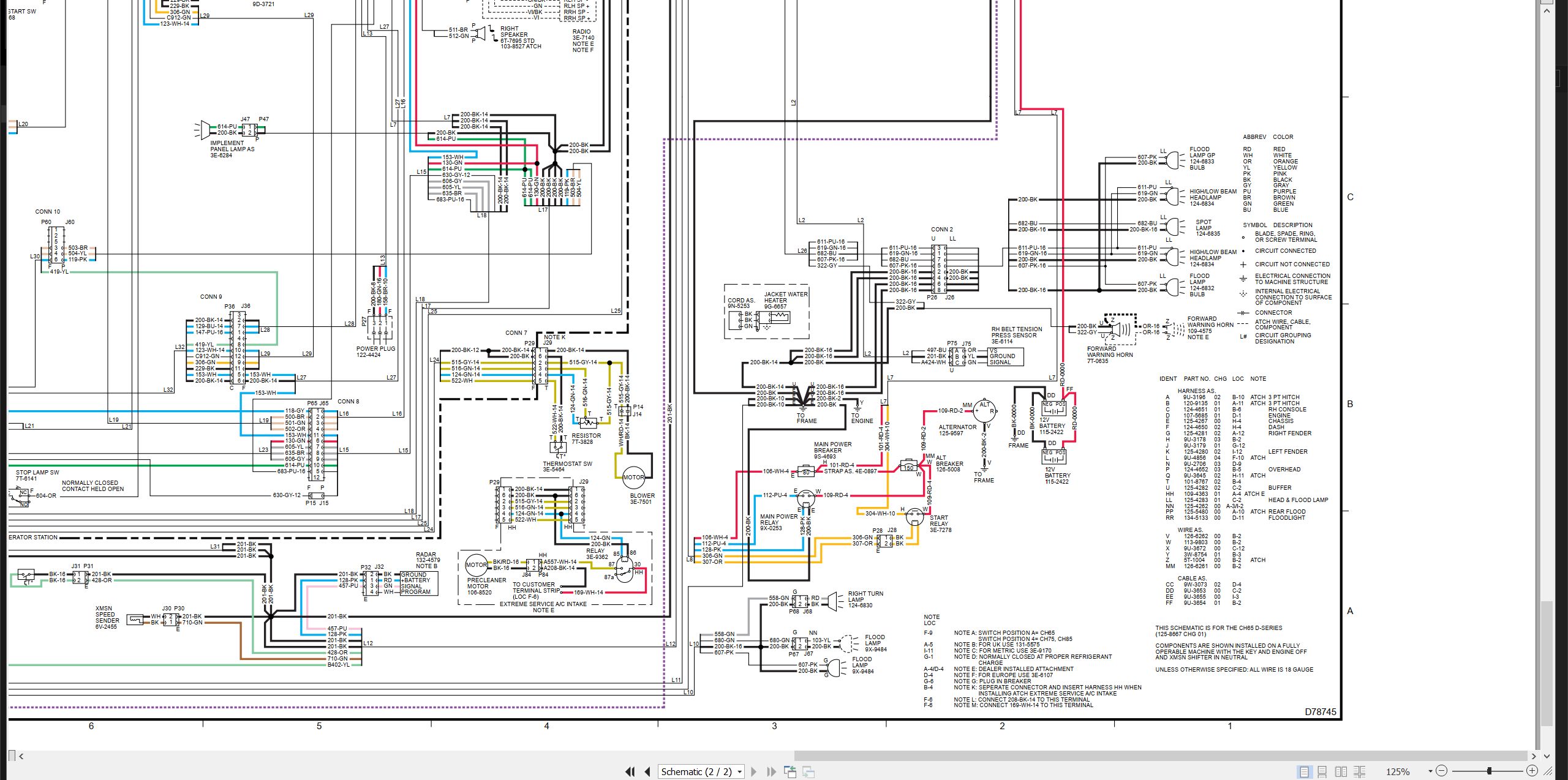
Task: Click the IMPLEMENT PANEL LAMP AS label
Action: [x=232, y=149]
